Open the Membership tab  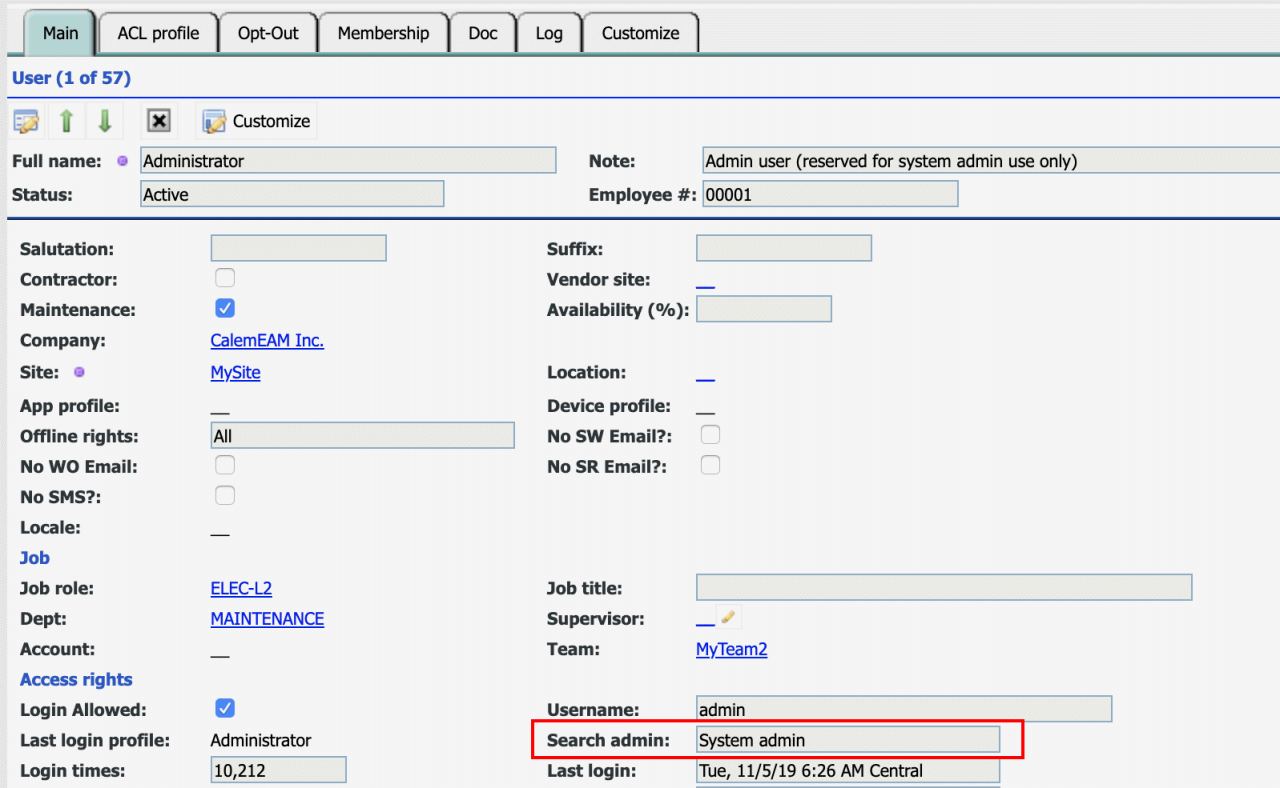(383, 33)
